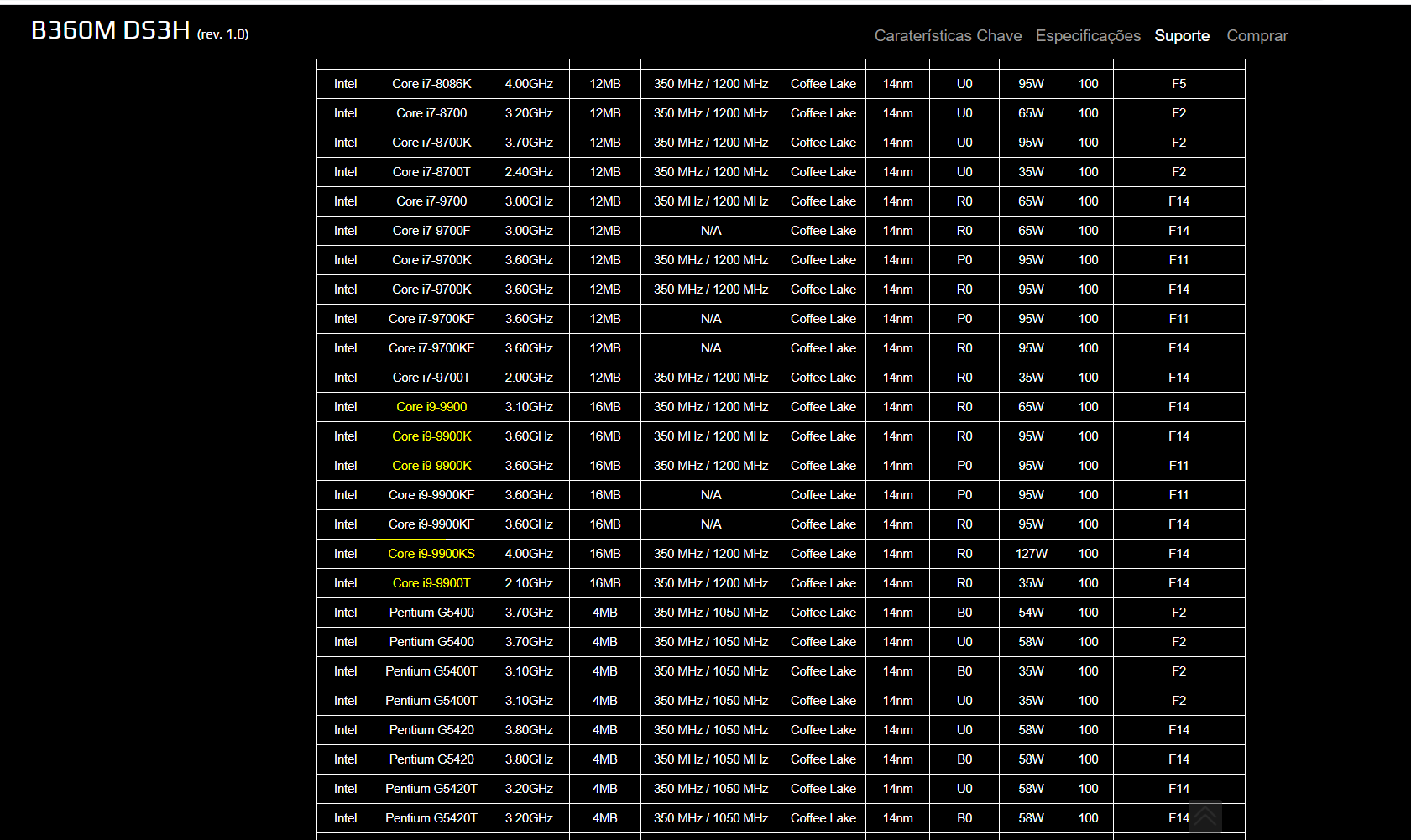This screenshot has height=840, width=1411.
Task: Open the Core i9-9900 link
Action: click(431, 407)
